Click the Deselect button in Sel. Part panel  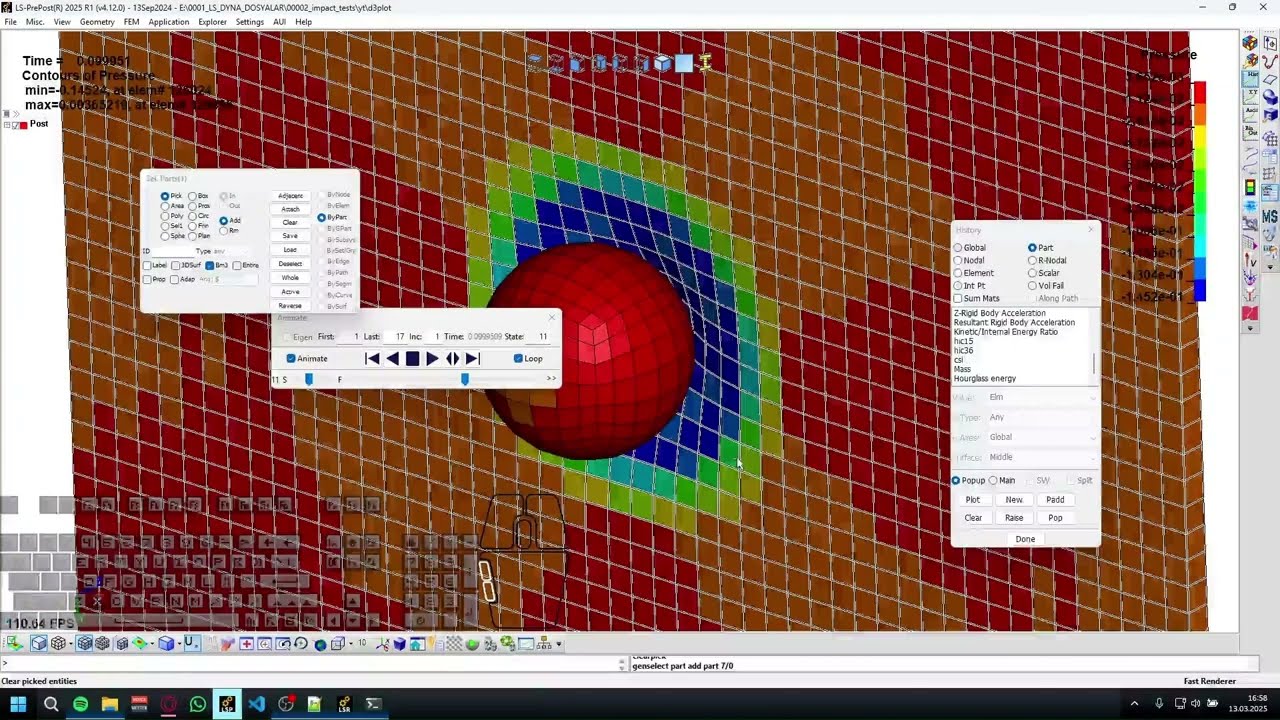(x=290, y=264)
